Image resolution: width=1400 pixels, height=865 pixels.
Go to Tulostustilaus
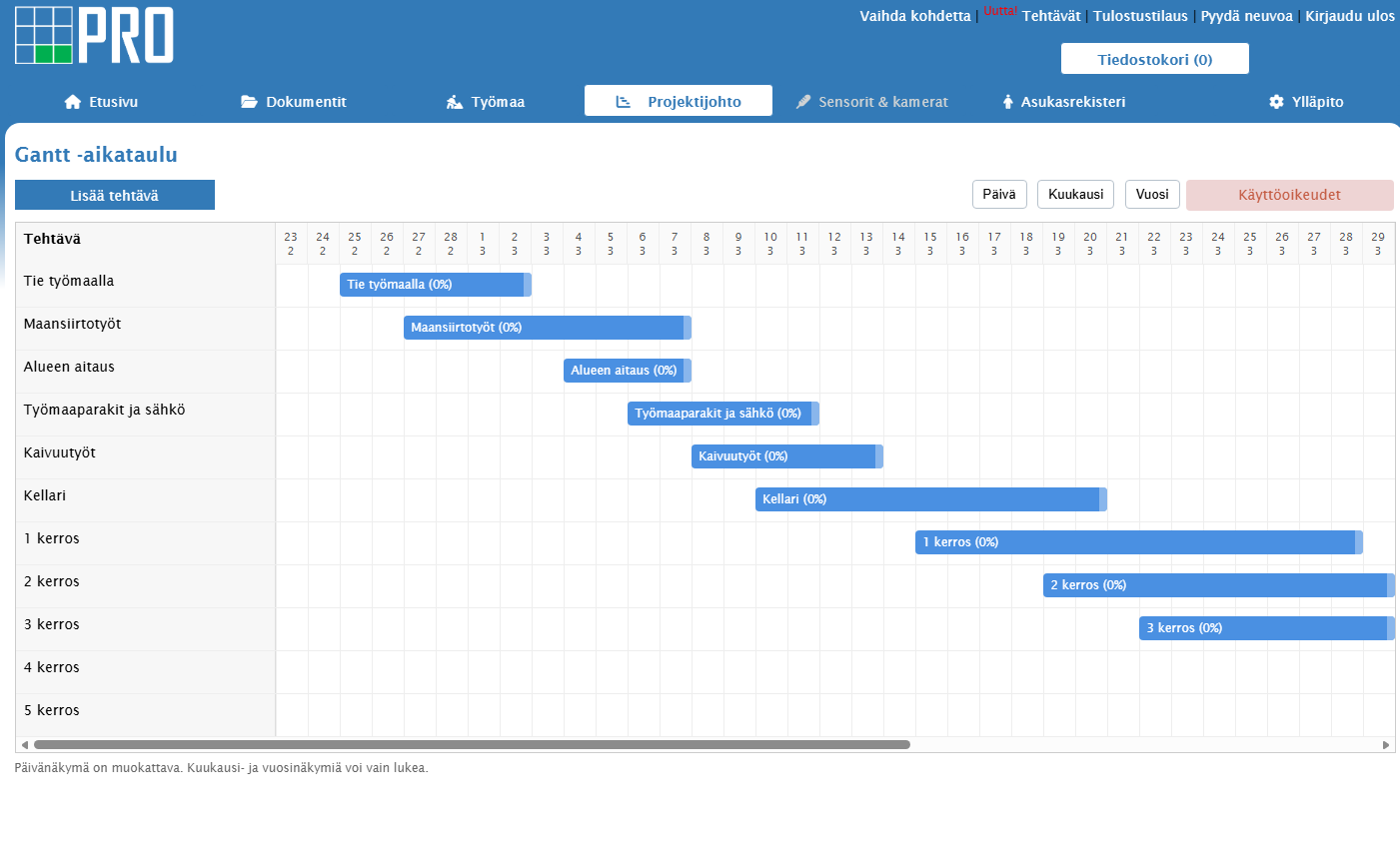[x=1139, y=16]
